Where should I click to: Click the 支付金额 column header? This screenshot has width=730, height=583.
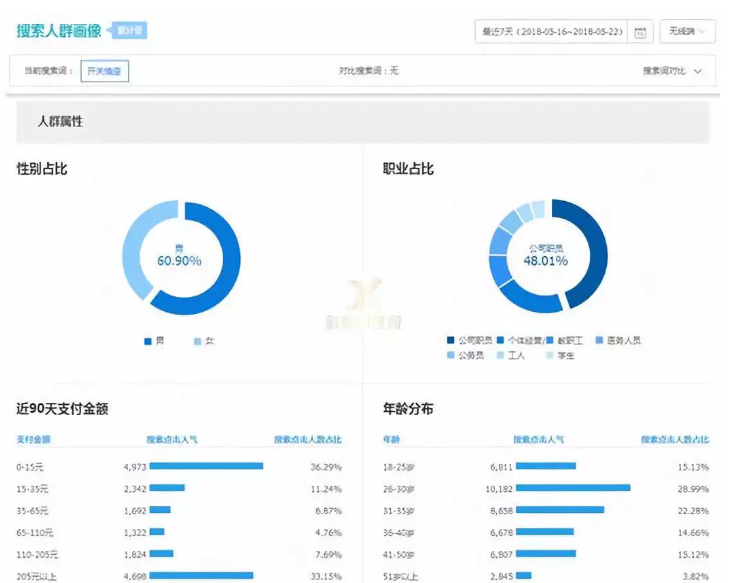(33, 439)
